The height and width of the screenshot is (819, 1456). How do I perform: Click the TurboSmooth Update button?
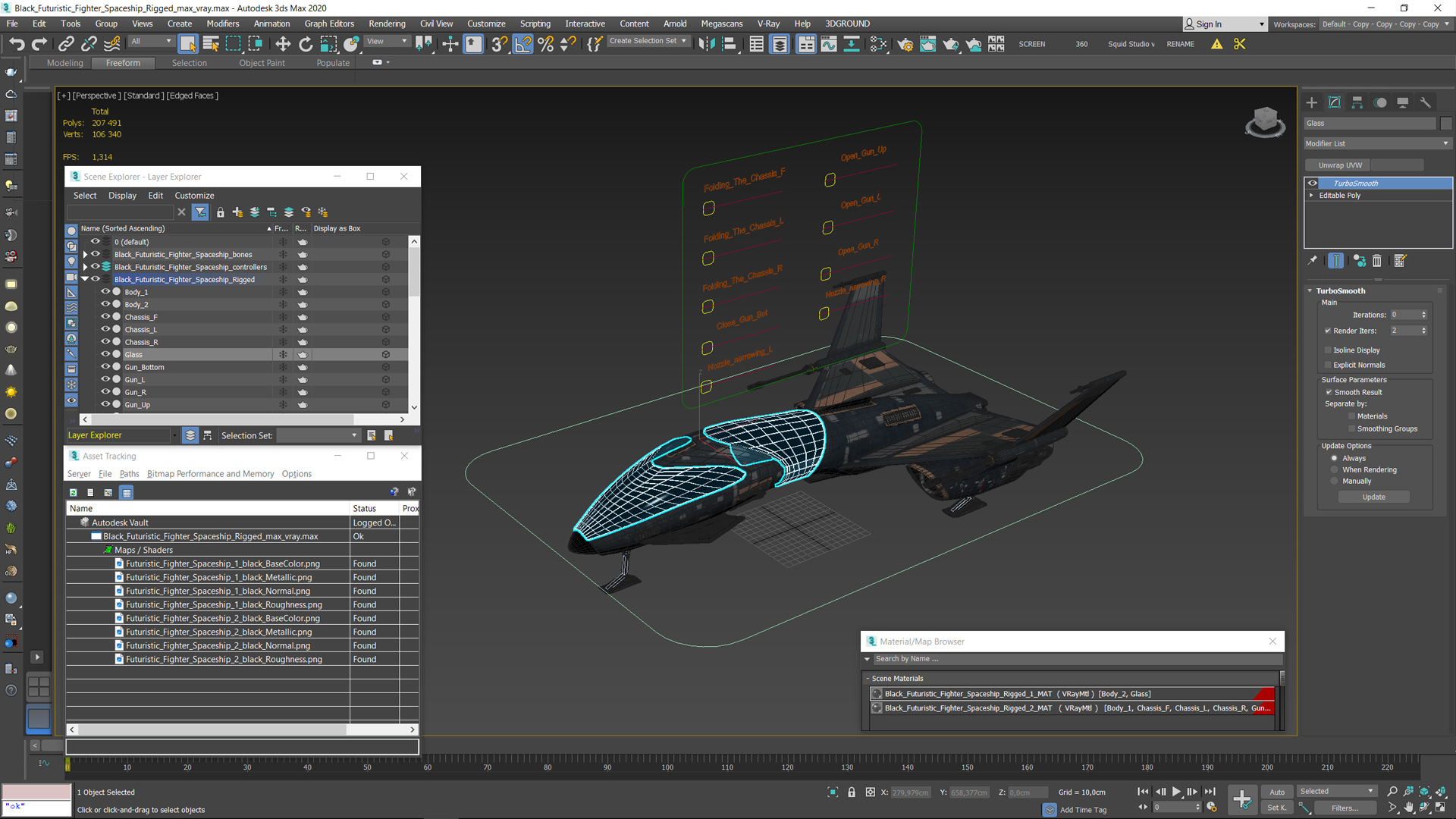pyautogui.click(x=1373, y=497)
